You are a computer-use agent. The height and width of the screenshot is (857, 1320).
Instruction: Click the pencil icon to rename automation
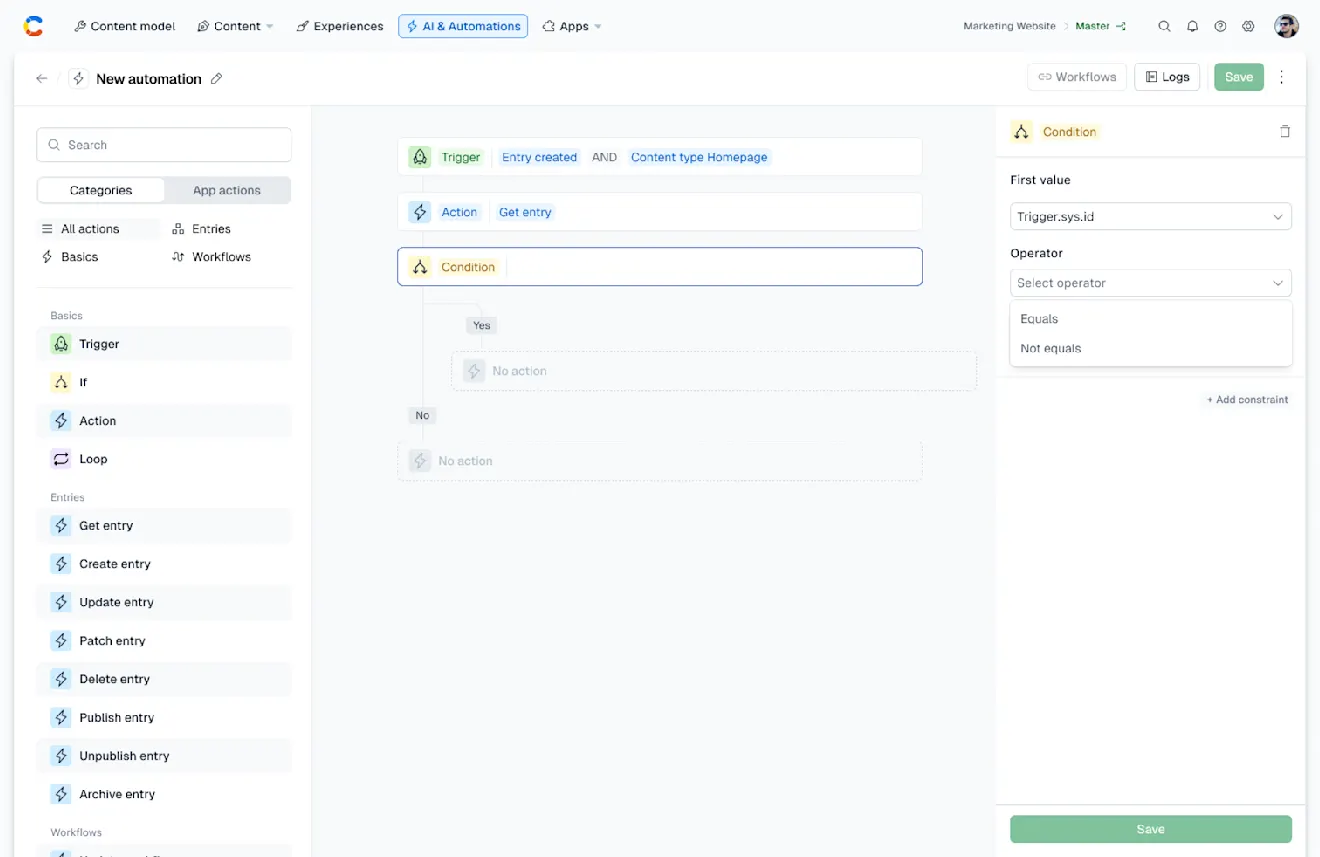216,79
